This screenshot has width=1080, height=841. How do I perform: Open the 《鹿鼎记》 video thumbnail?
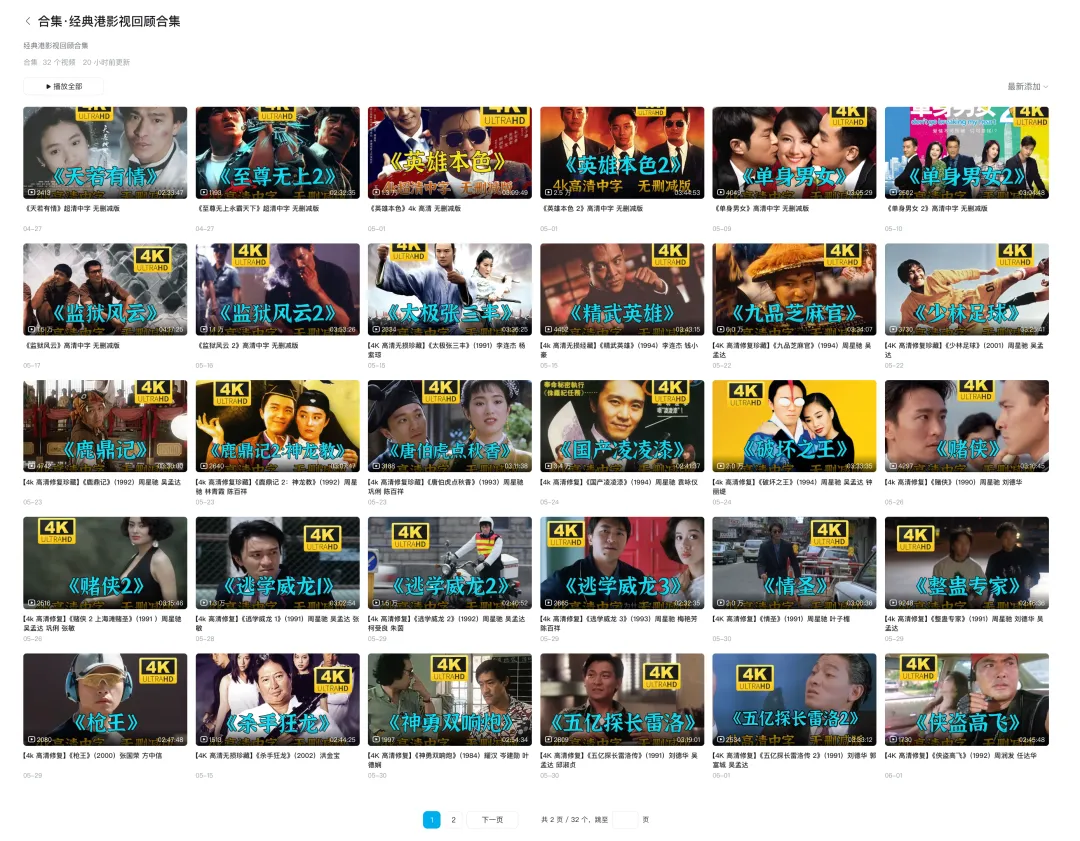coord(105,426)
